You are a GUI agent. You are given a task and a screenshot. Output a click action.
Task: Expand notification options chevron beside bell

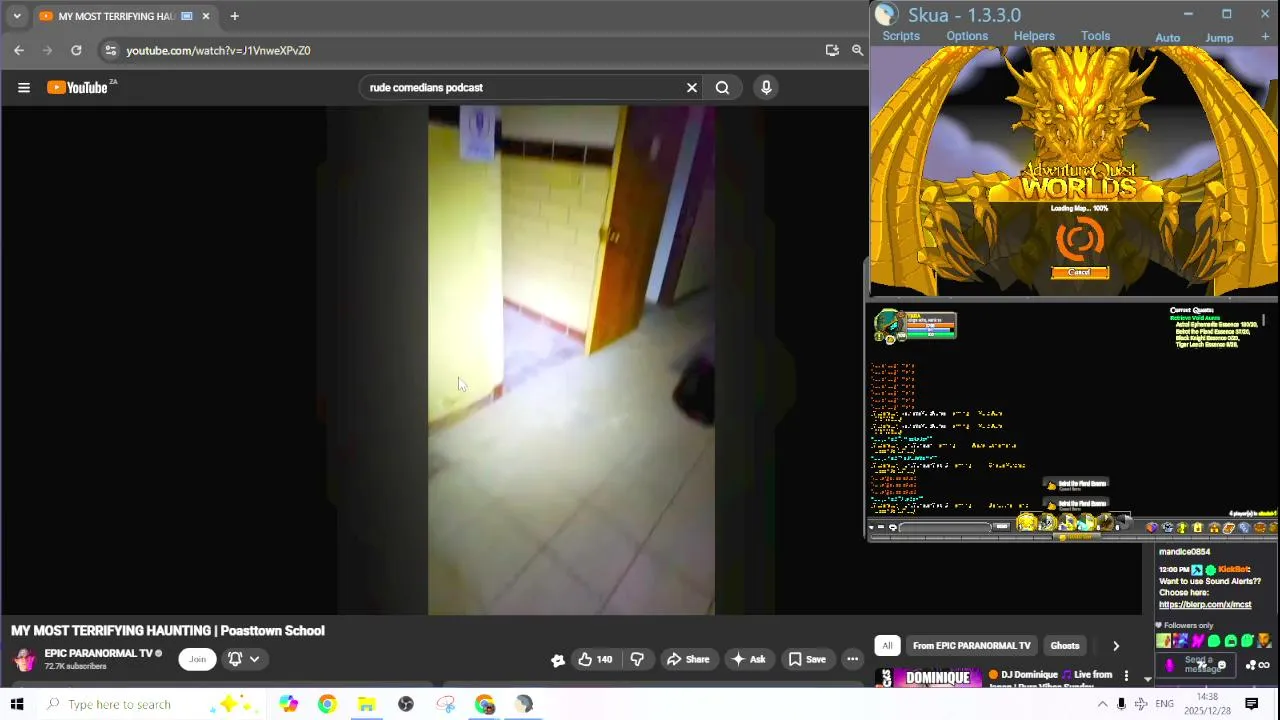(254, 659)
